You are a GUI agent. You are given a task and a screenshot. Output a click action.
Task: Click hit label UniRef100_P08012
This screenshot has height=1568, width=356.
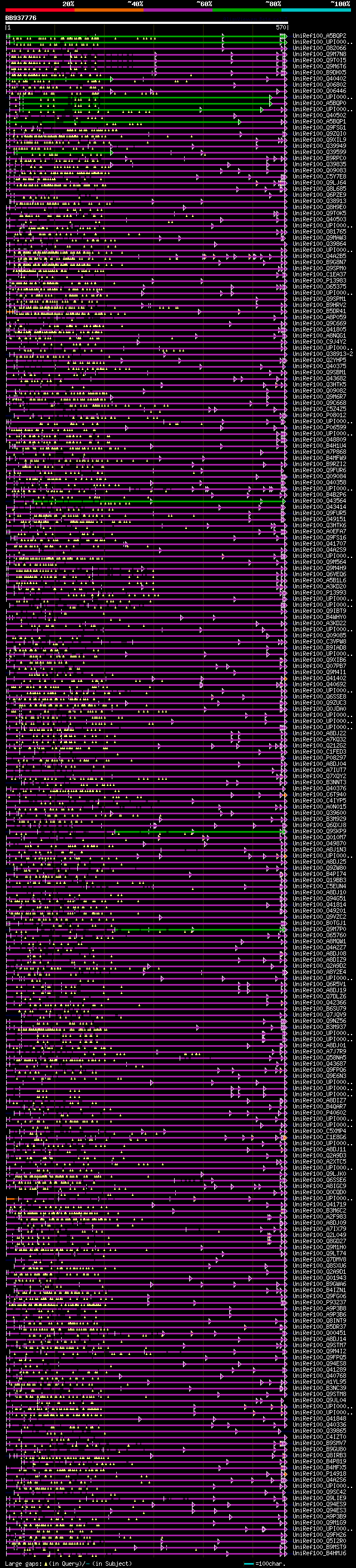(x=319, y=416)
